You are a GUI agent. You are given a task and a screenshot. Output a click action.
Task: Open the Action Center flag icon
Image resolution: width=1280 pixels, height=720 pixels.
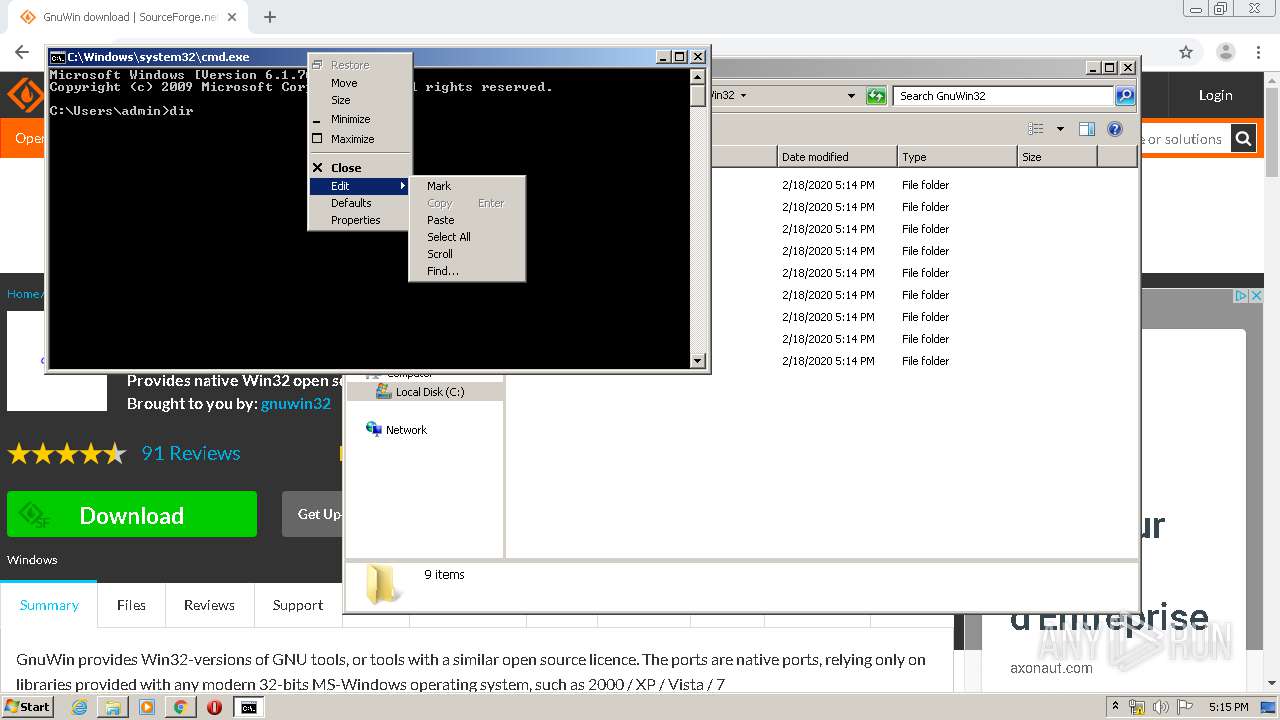tap(1184, 707)
